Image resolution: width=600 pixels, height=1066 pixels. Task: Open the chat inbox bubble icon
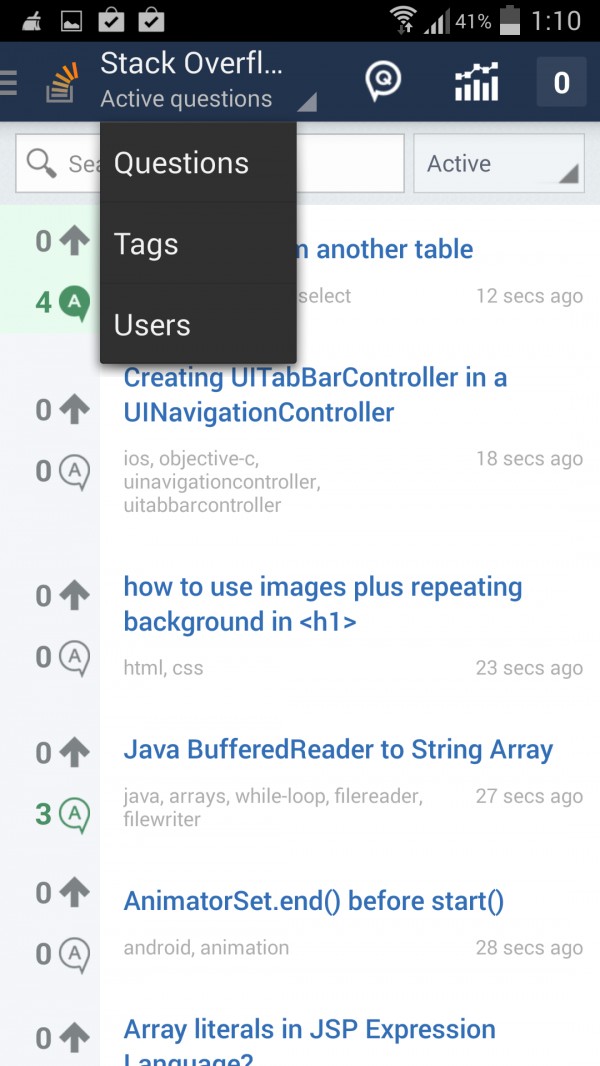[x=383, y=81]
